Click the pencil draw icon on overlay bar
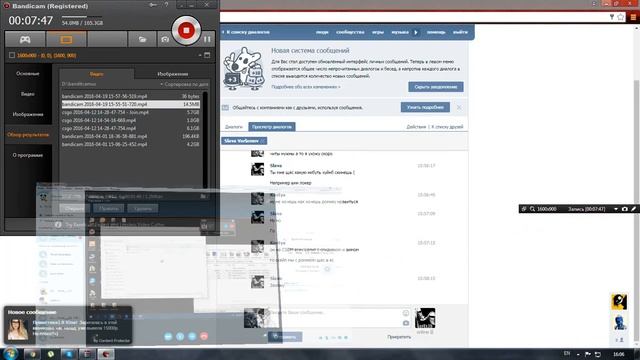640x360 pixels. pyautogui.click(x=633, y=209)
